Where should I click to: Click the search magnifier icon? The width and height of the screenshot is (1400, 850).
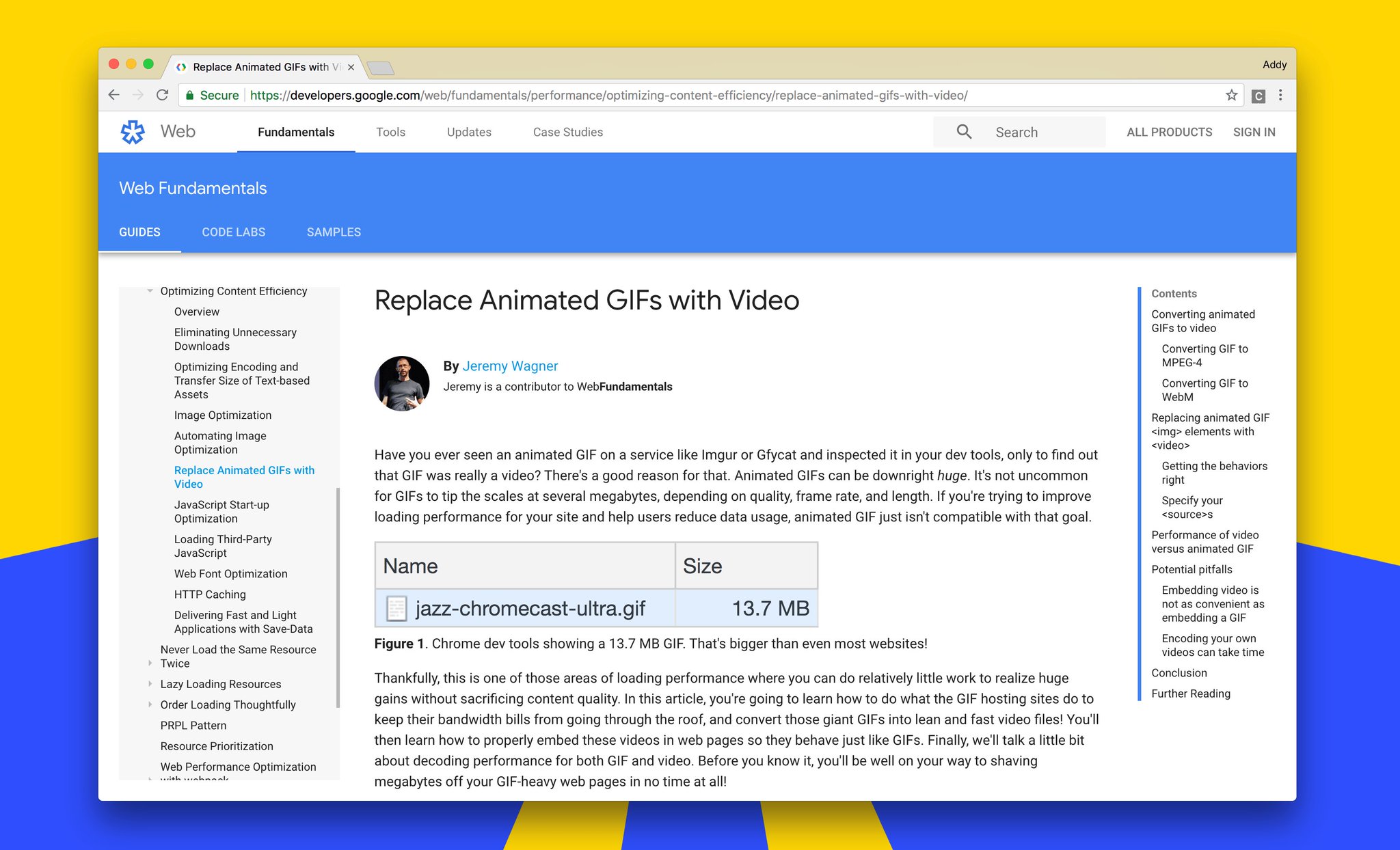pyautogui.click(x=964, y=132)
